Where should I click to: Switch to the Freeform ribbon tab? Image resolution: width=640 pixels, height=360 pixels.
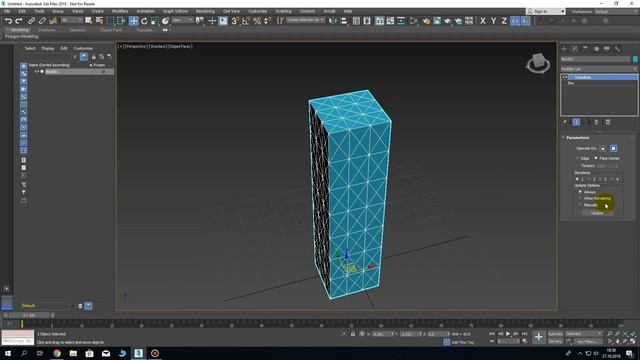pos(47,30)
